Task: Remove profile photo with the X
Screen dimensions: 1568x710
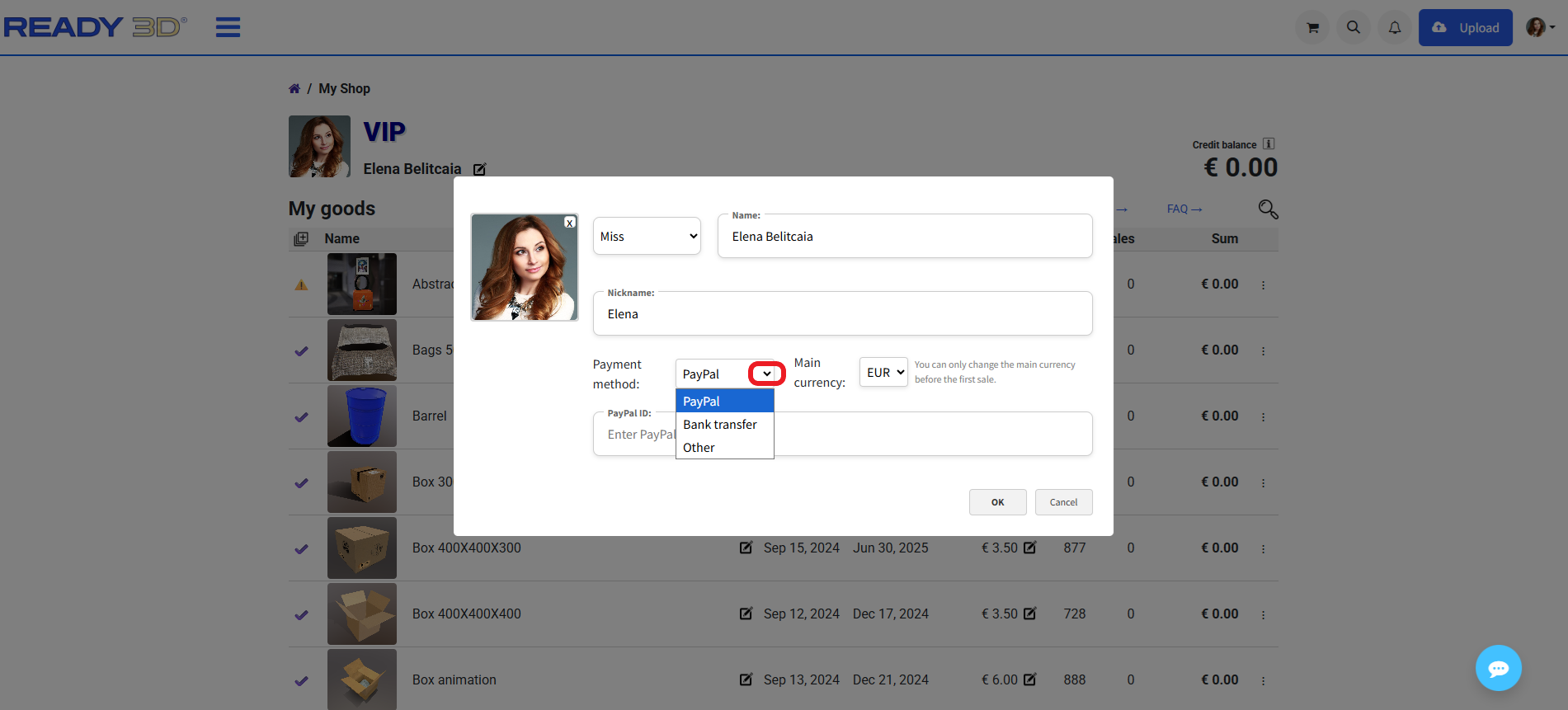Action: tap(569, 223)
